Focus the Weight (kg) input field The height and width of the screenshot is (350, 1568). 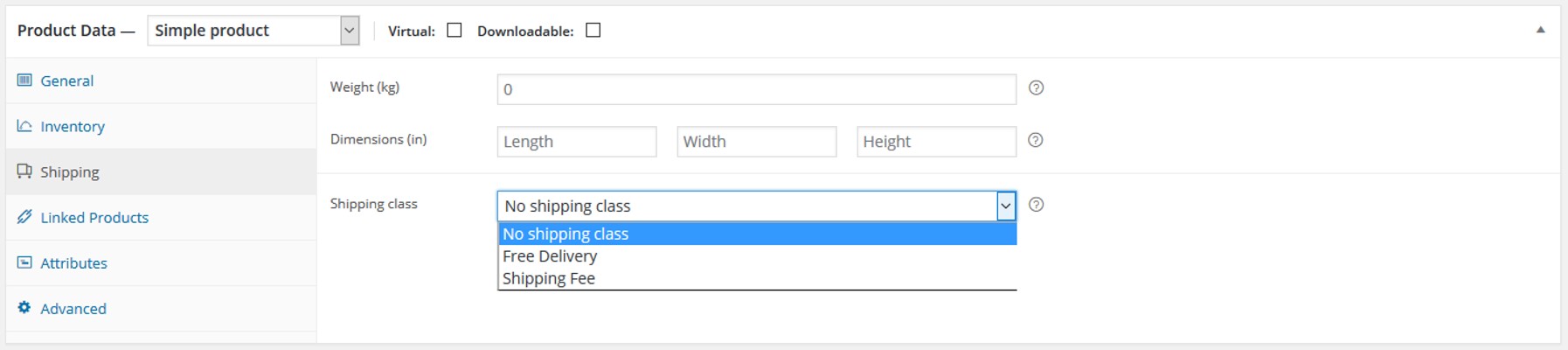coord(757,89)
